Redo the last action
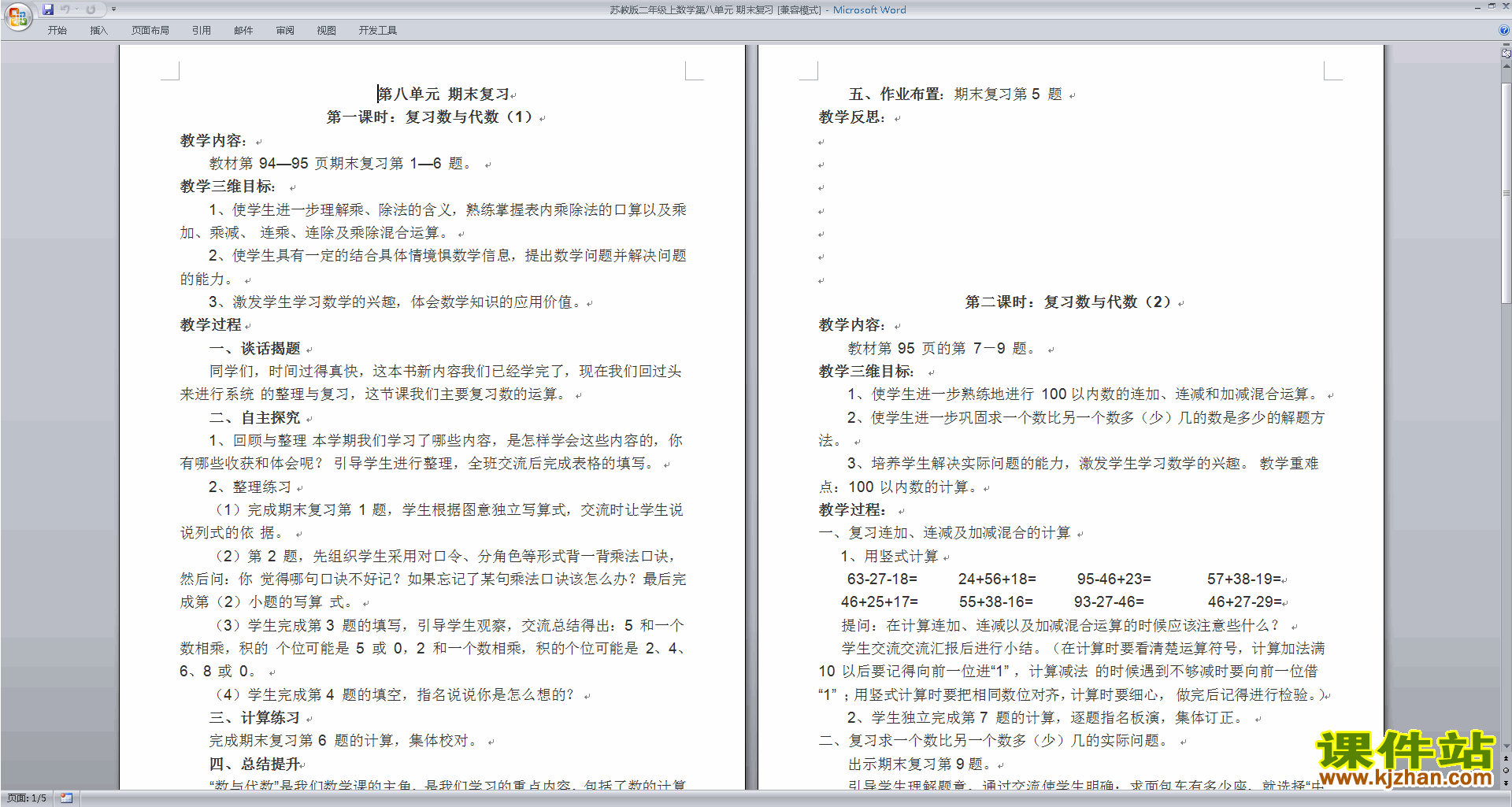Screen dimensions: 1512x807 coord(91,9)
